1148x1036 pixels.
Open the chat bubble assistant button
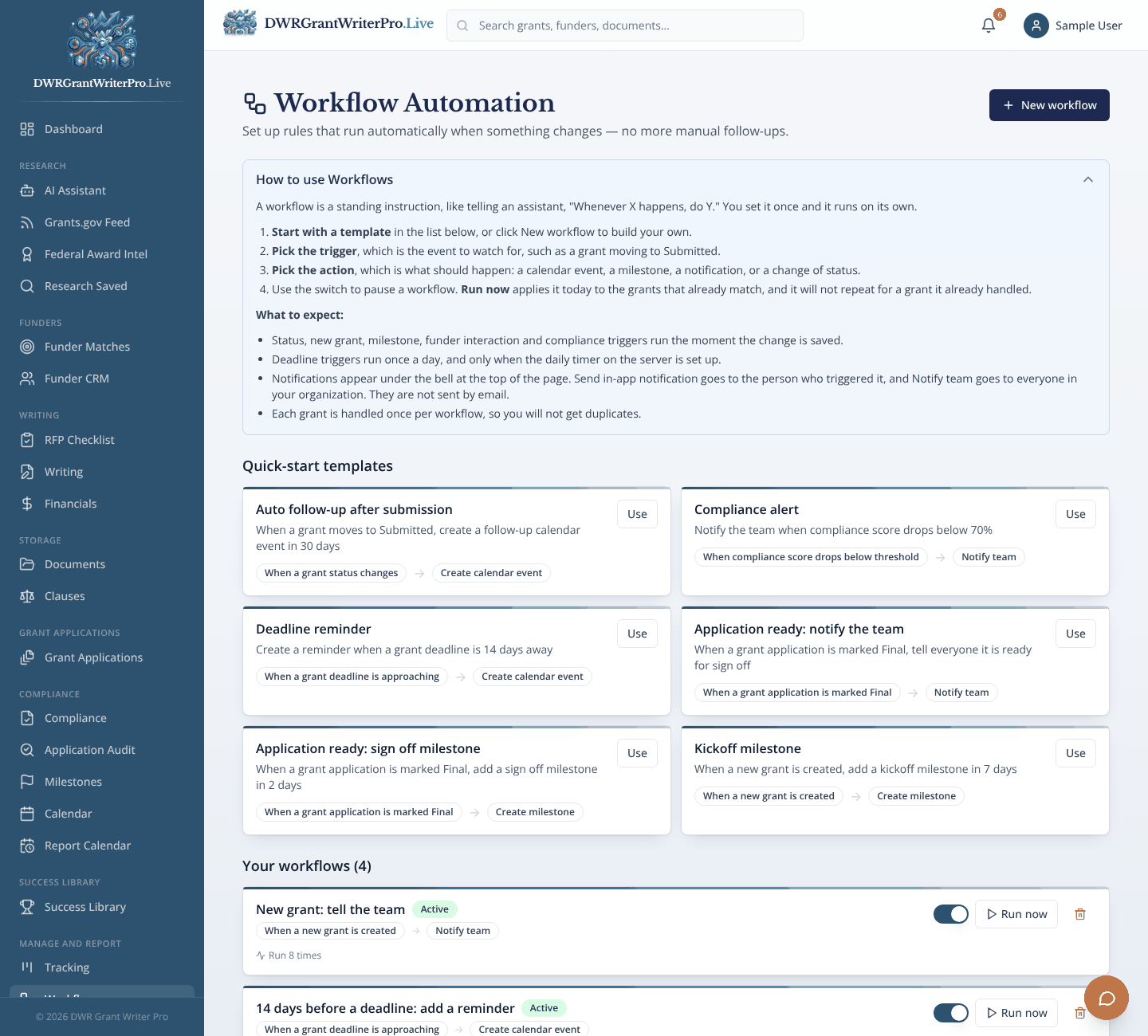tap(1107, 998)
